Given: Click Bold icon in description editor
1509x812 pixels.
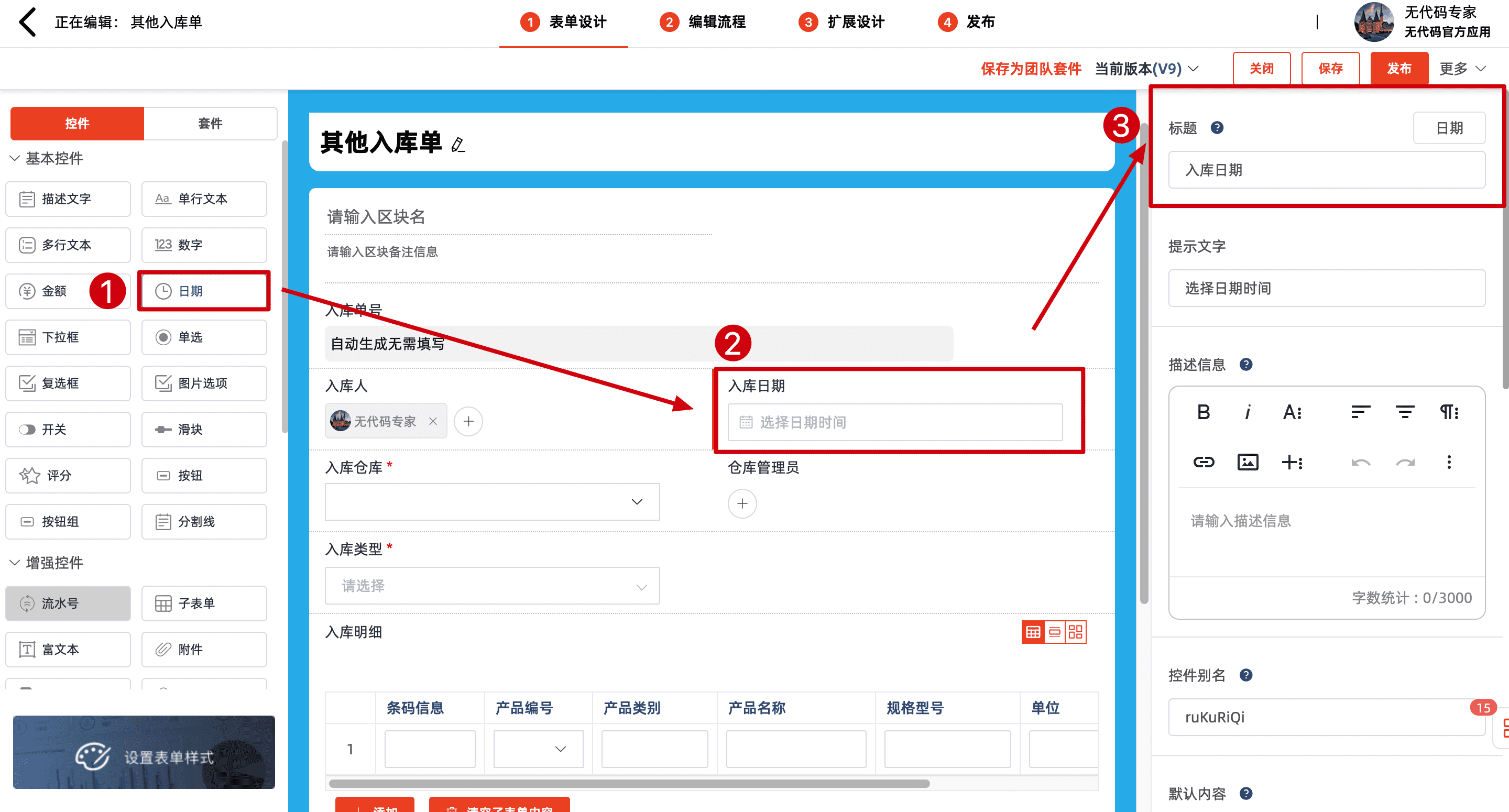Looking at the screenshot, I should (1203, 412).
